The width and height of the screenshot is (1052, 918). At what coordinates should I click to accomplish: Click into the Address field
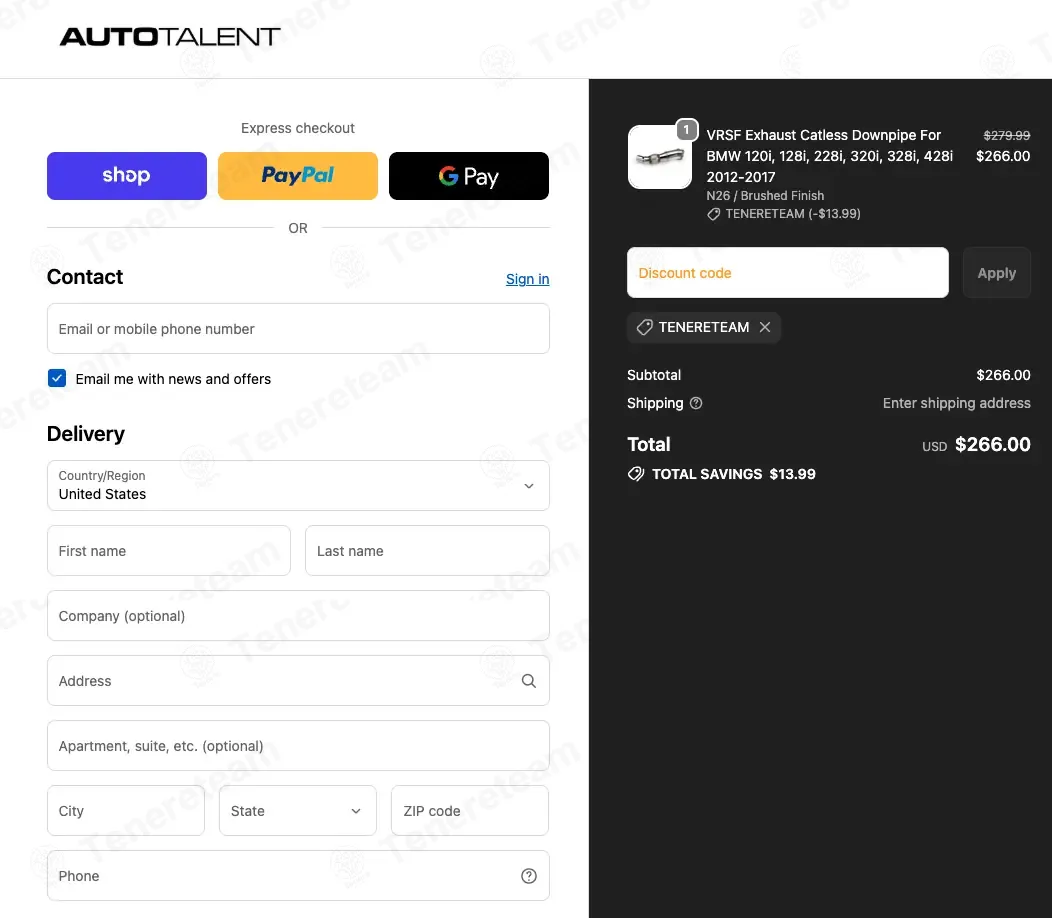click(x=298, y=681)
